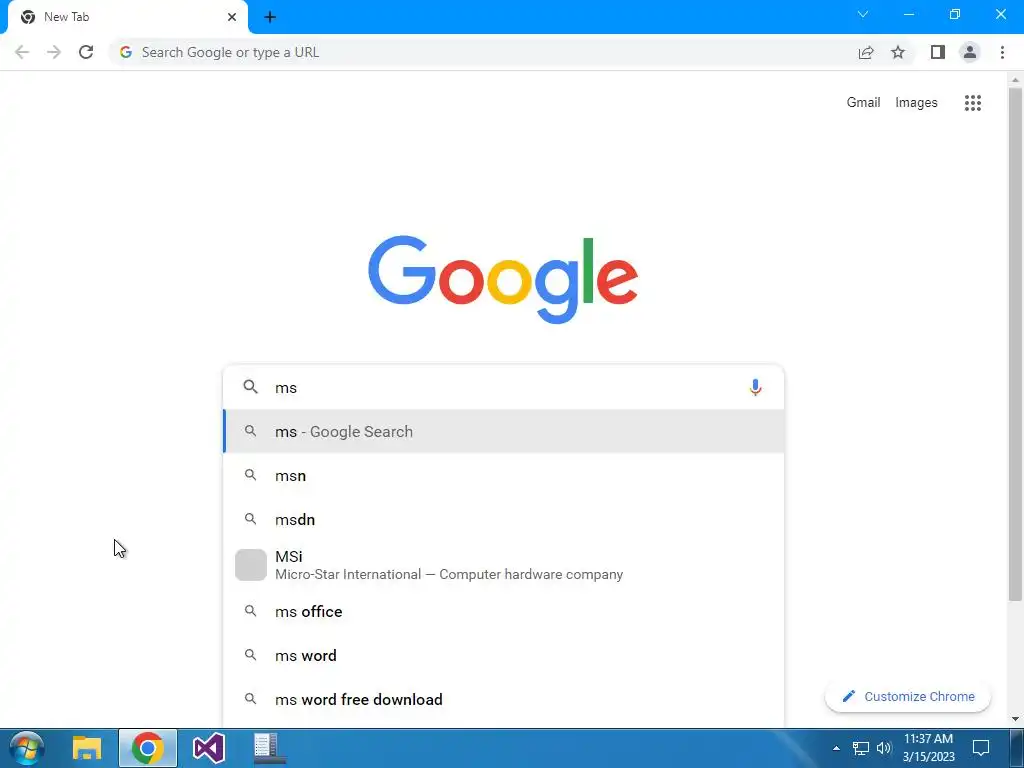
Task: Click the page vertical scrollbar thumb
Action: pyautogui.click(x=1015, y=344)
